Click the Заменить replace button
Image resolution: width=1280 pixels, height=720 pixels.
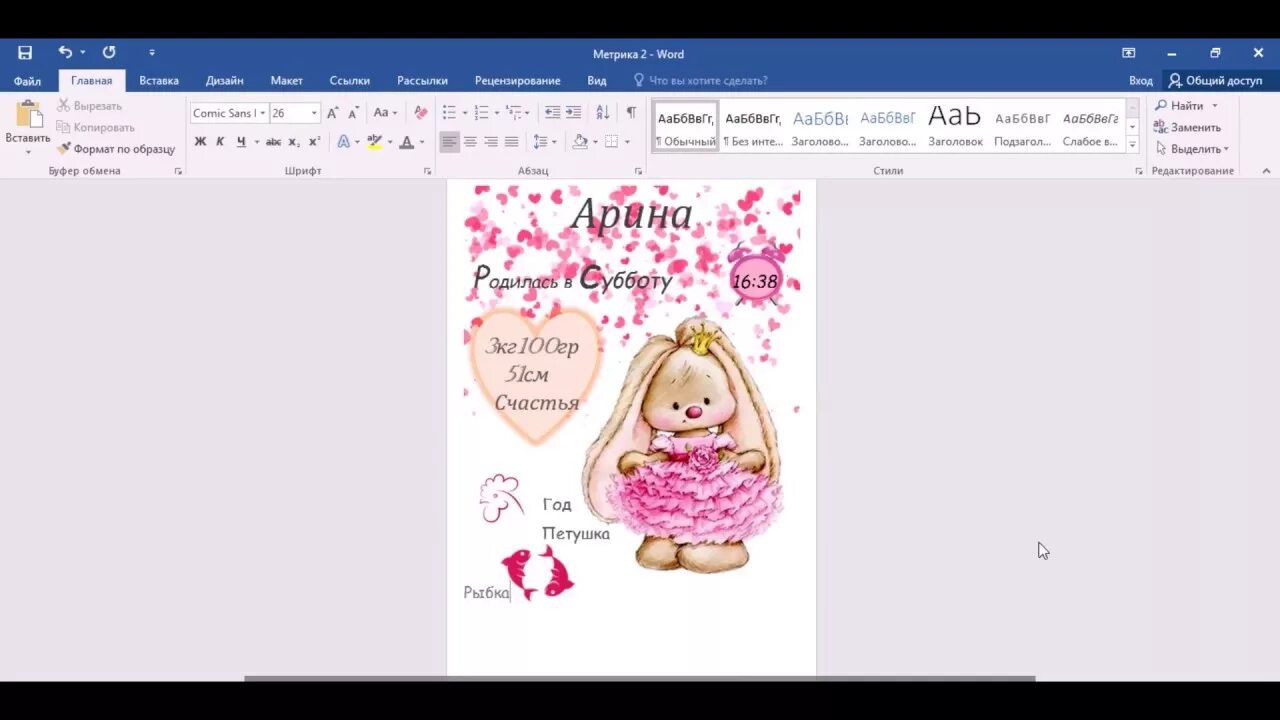click(x=1187, y=127)
